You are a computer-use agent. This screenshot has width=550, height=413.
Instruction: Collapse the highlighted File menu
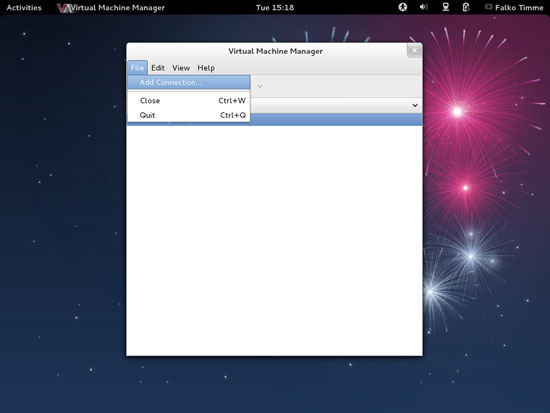click(x=137, y=68)
